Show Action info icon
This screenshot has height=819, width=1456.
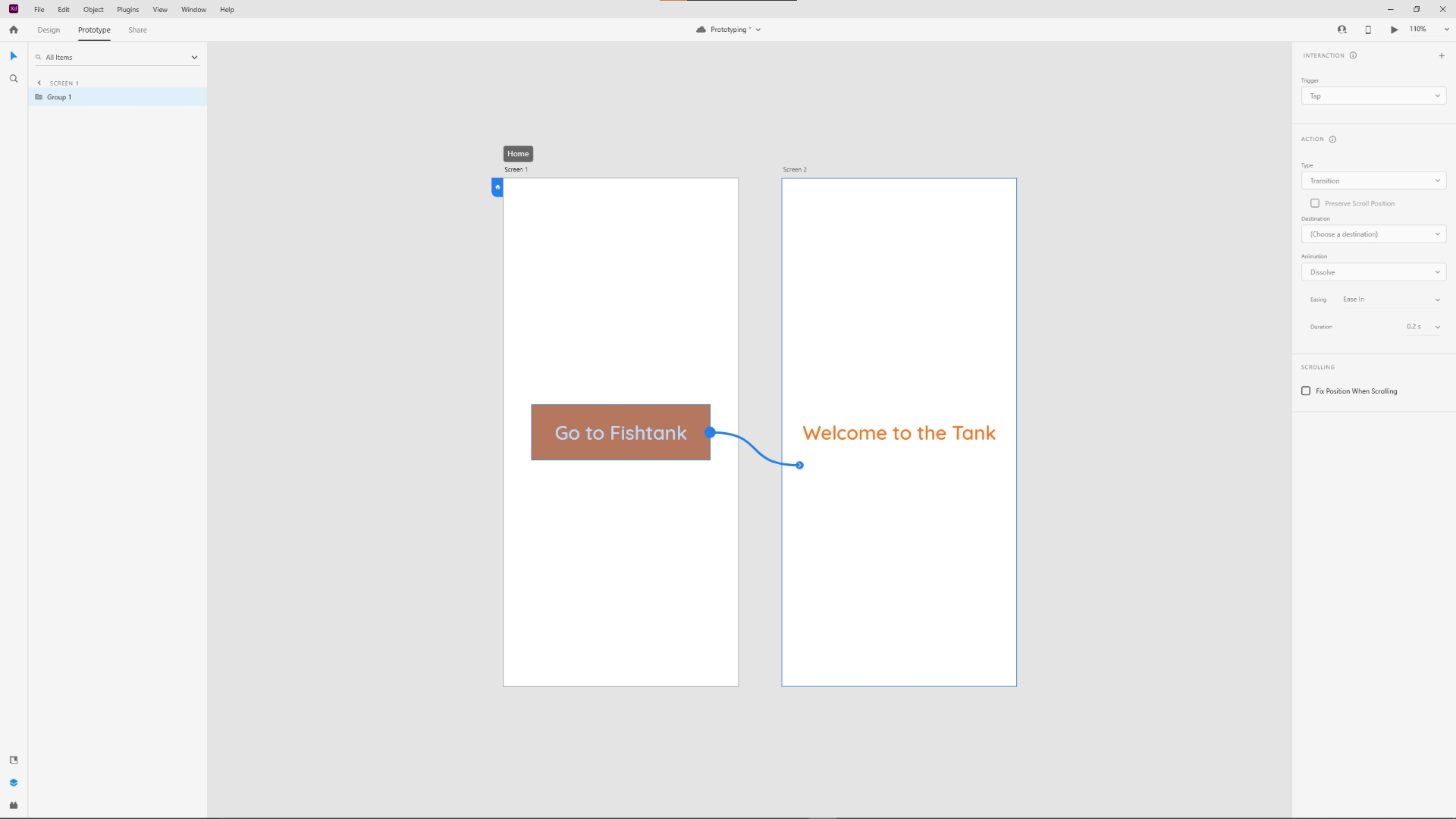1332,140
